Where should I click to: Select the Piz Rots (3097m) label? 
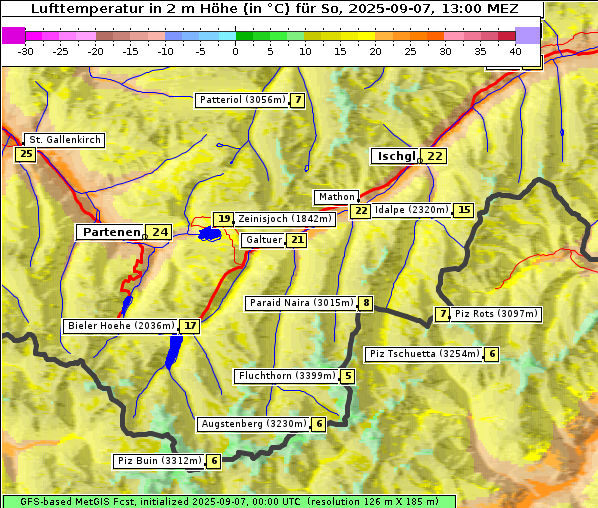click(x=496, y=314)
